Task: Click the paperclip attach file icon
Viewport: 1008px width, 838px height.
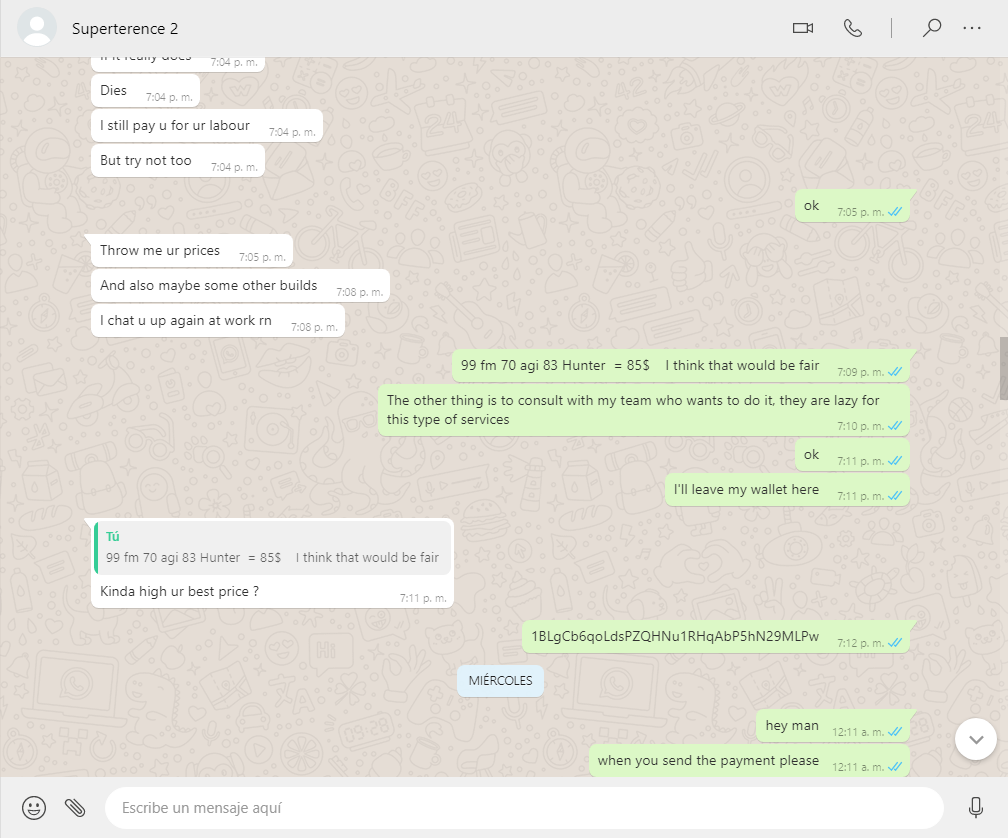Action: [75, 808]
